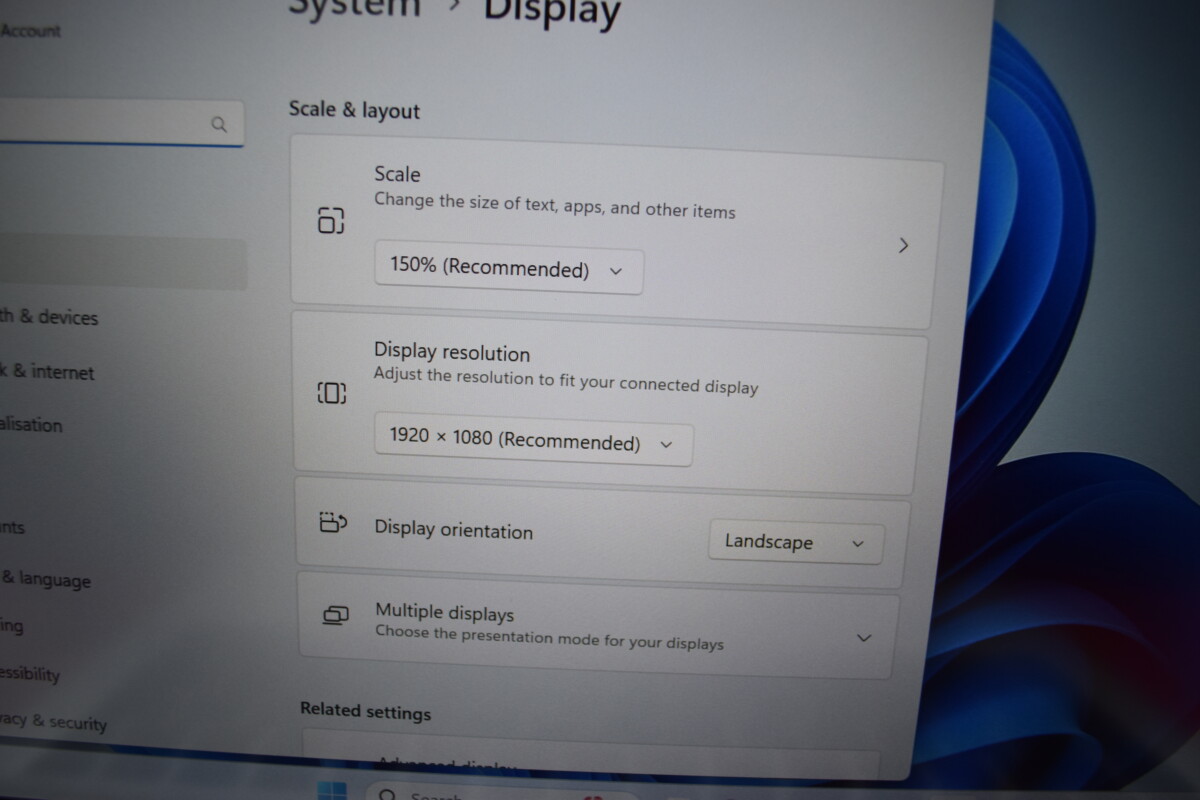
Task: Click the 'Adjust the resolution to fit' description
Action: click(x=566, y=380)
